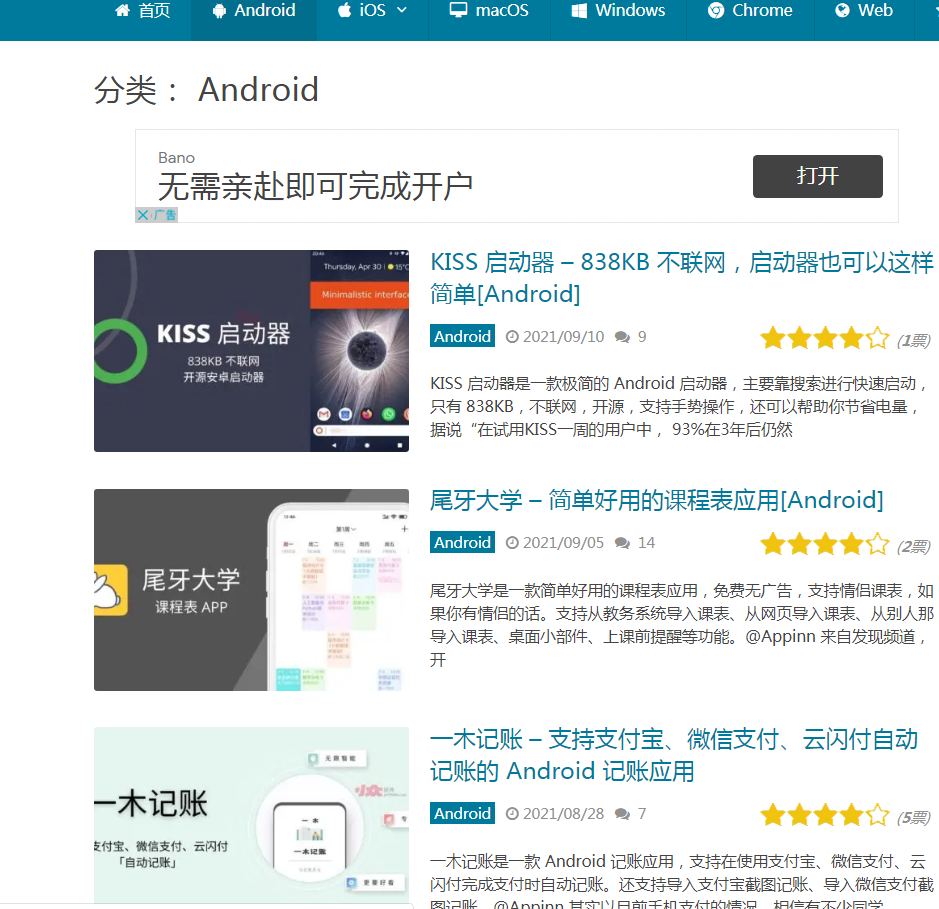The width and height of the screenshot is (939, 909).
Task: Open the 尾牙大学 article title
Action: click(x=656, y=500)
